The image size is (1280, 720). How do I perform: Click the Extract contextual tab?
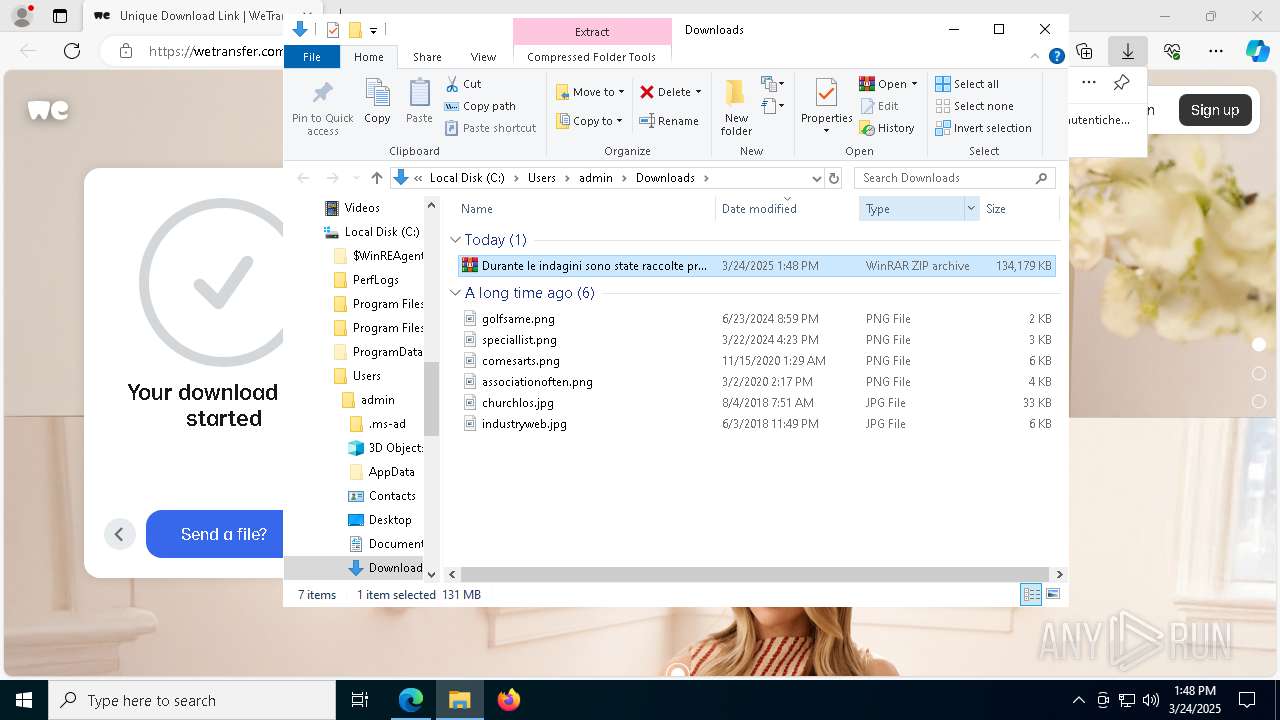(592, 31)
